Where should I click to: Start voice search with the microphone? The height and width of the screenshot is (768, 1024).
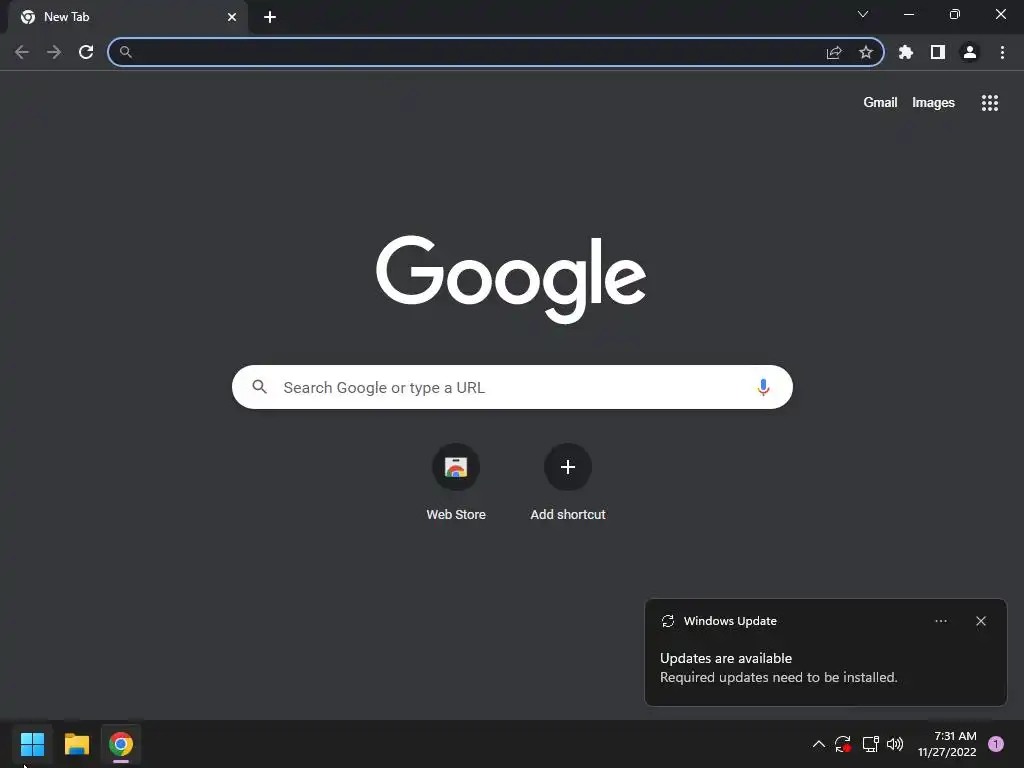tap(763, 387)
